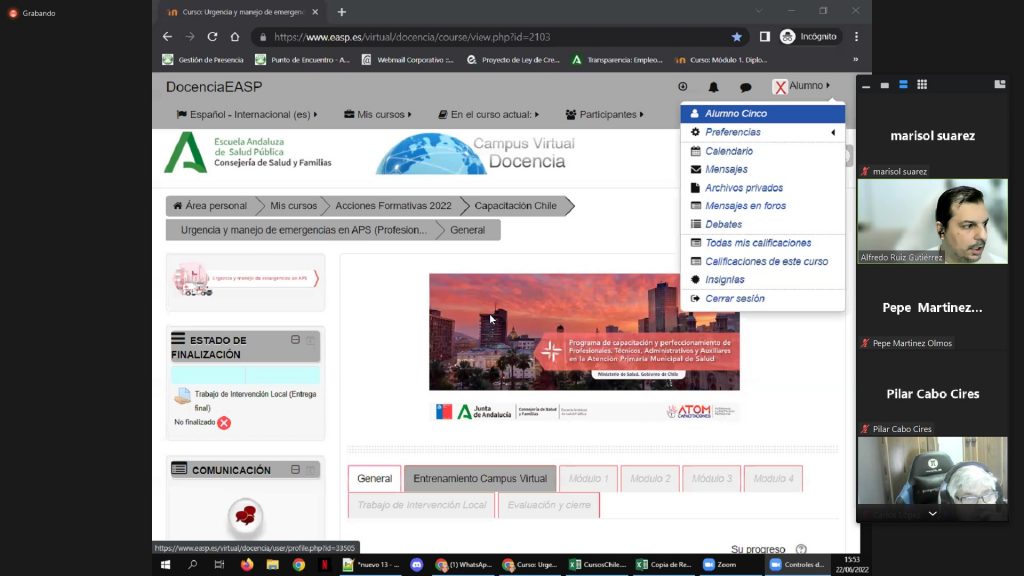Open Firefox from the taskbar
This screenshot has width=1024, height=576.
[247, 565]
